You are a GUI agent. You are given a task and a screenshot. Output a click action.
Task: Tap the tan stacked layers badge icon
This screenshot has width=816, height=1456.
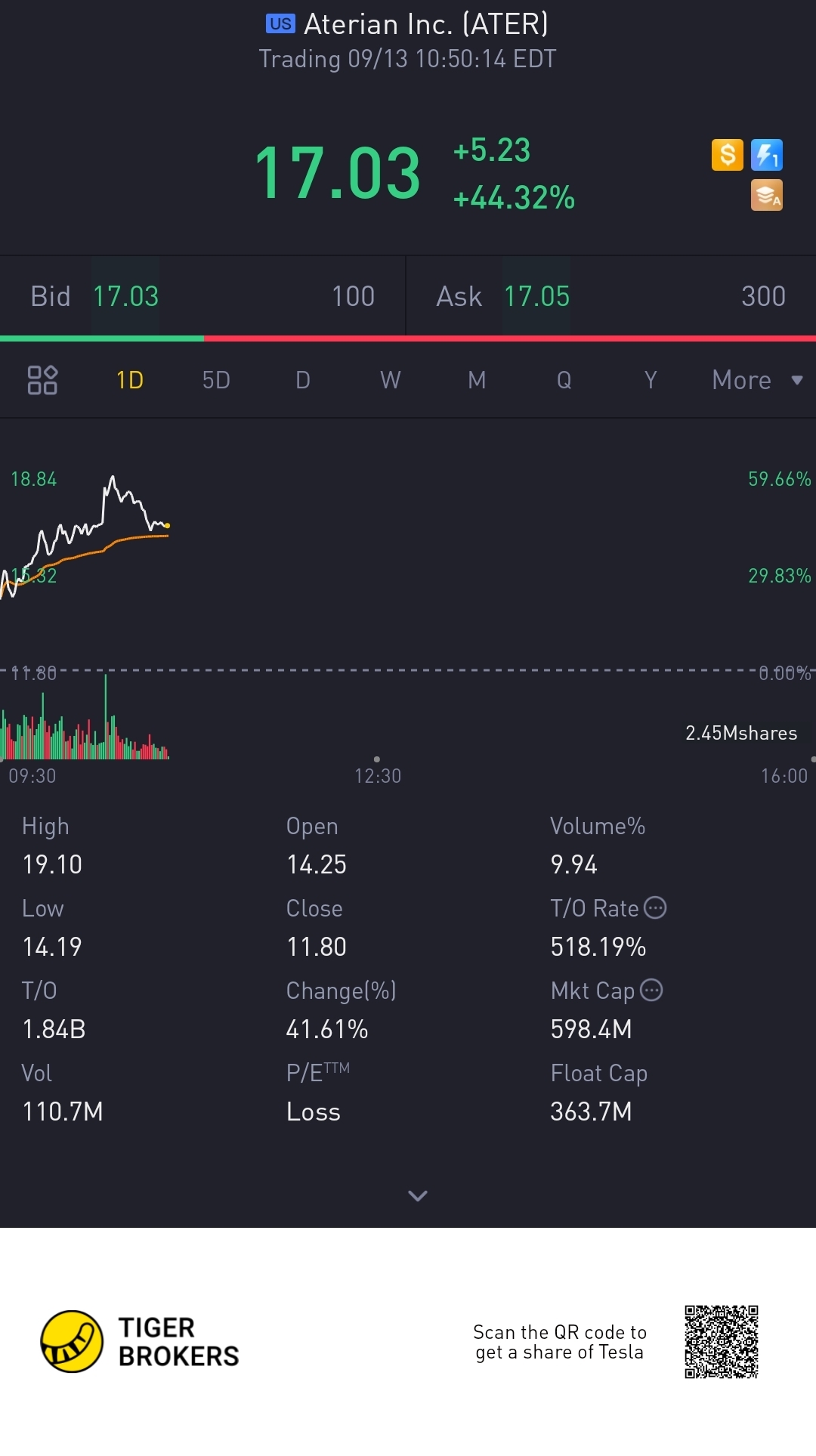766,195
